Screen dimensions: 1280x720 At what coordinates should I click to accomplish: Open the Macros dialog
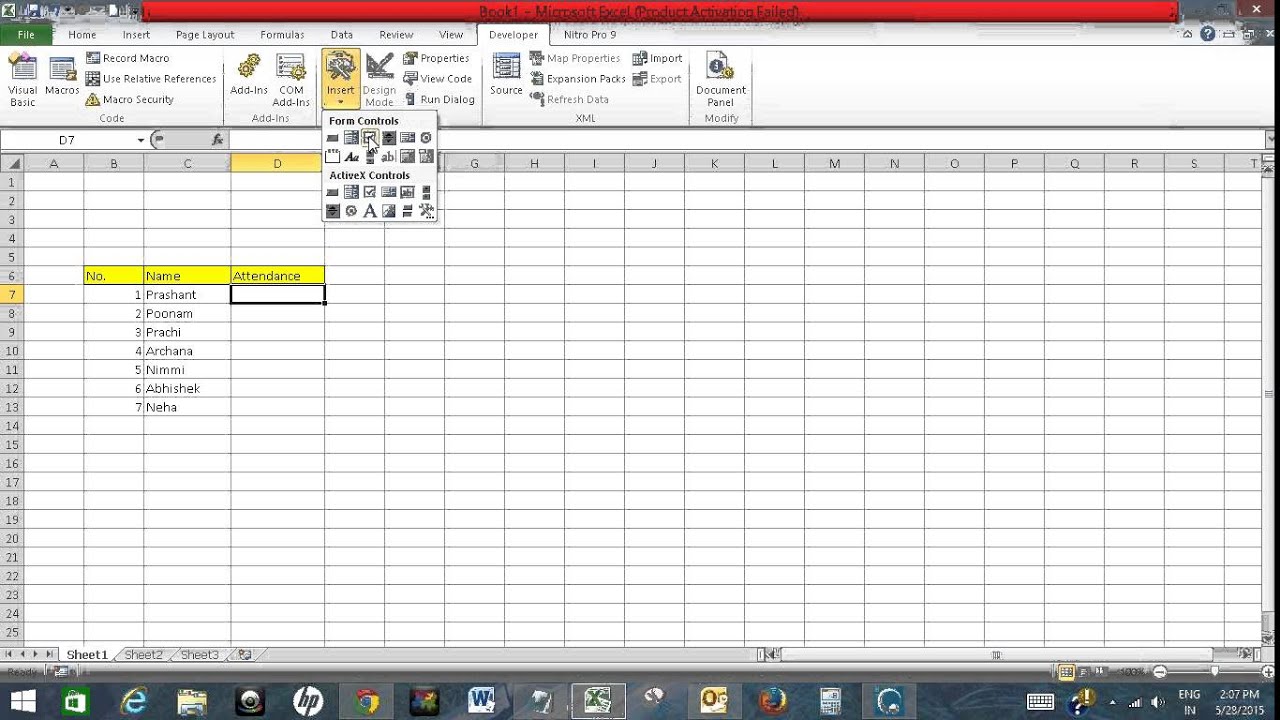[62, 80]
